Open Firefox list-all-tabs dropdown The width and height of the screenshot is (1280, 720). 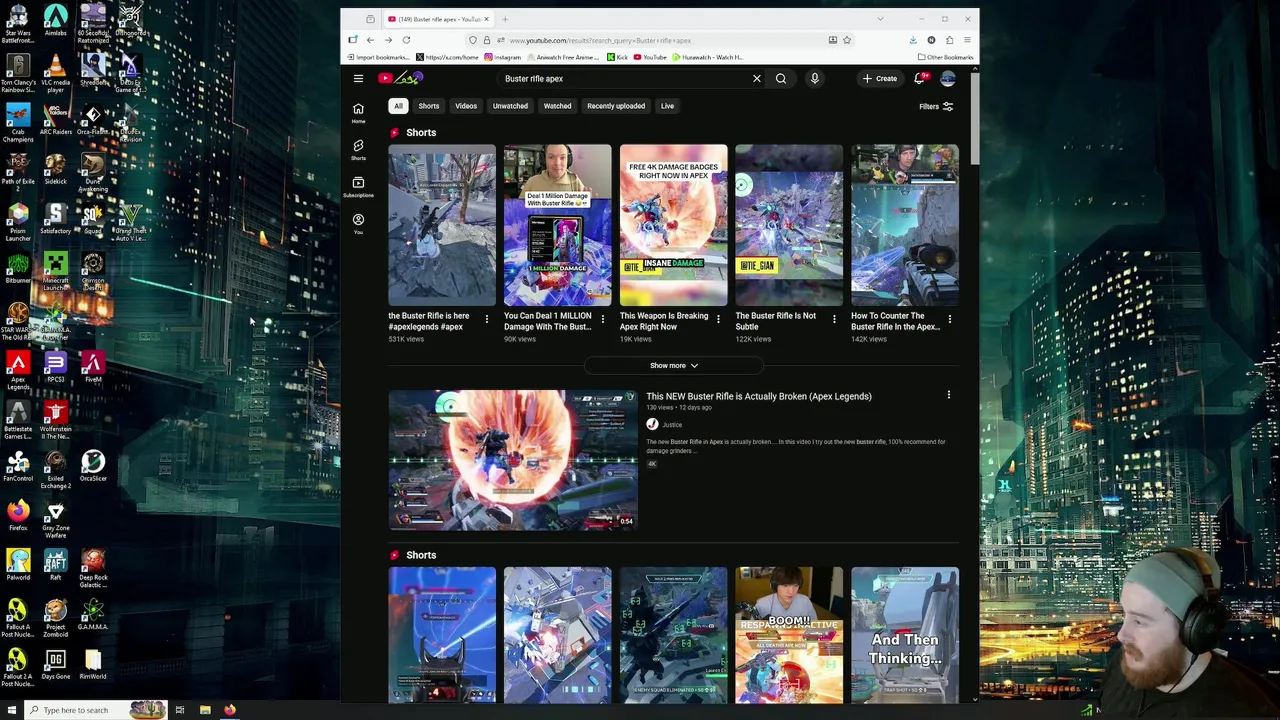880,19
